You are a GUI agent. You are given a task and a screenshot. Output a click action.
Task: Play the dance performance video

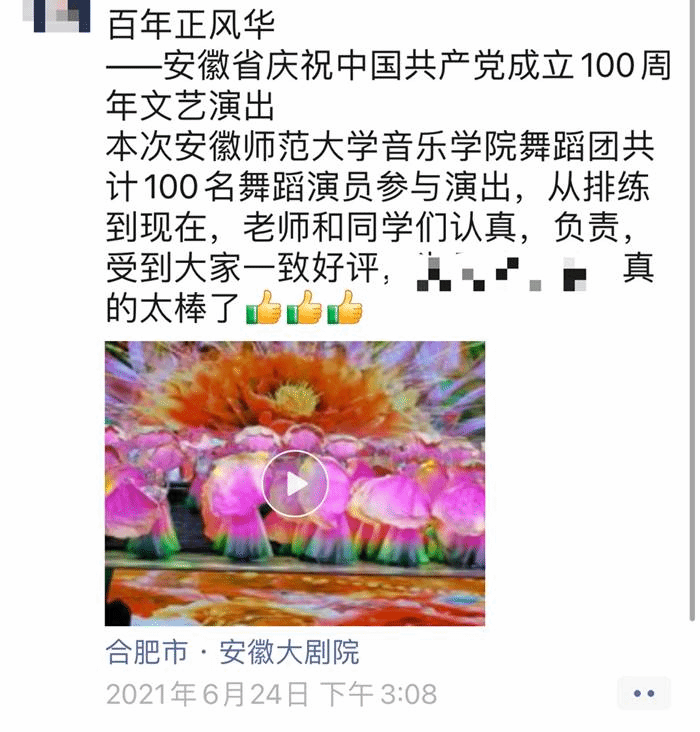click(295, 483)
